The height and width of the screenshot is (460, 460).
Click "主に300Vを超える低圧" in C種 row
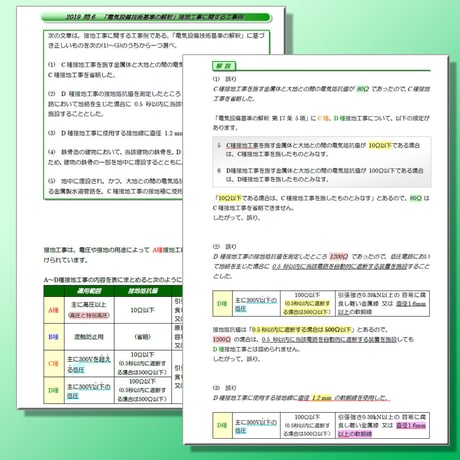(89, 364)
